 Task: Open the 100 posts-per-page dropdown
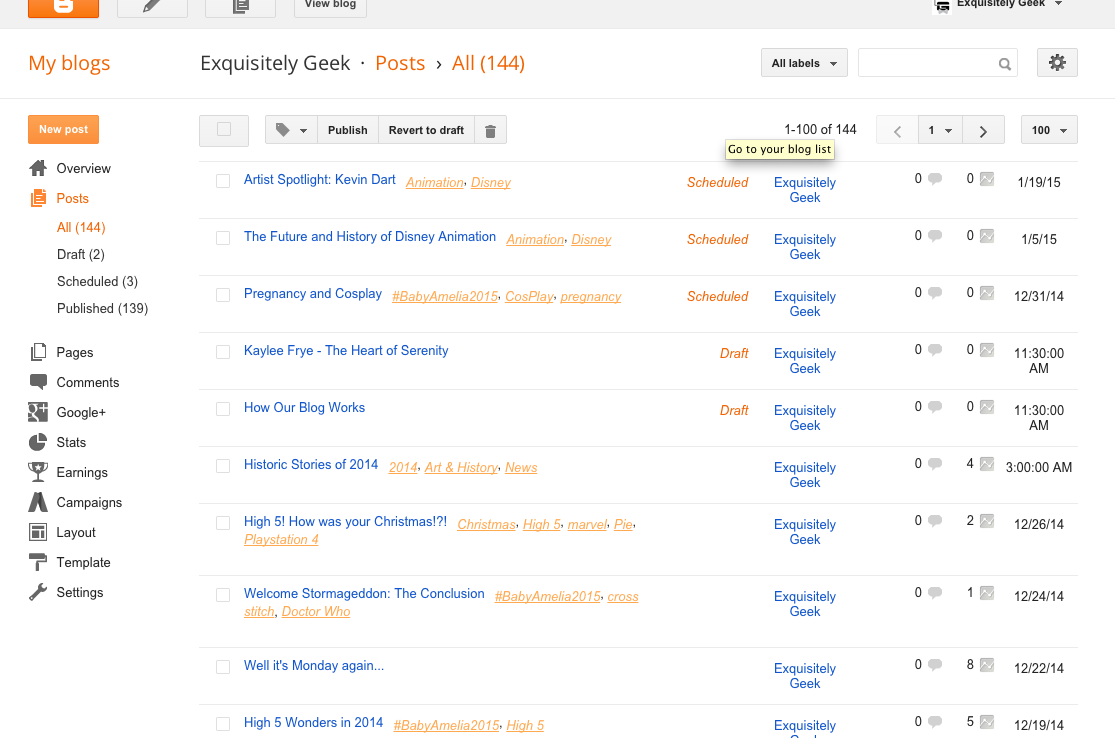pyautogui.click(x=1049, y=131)
